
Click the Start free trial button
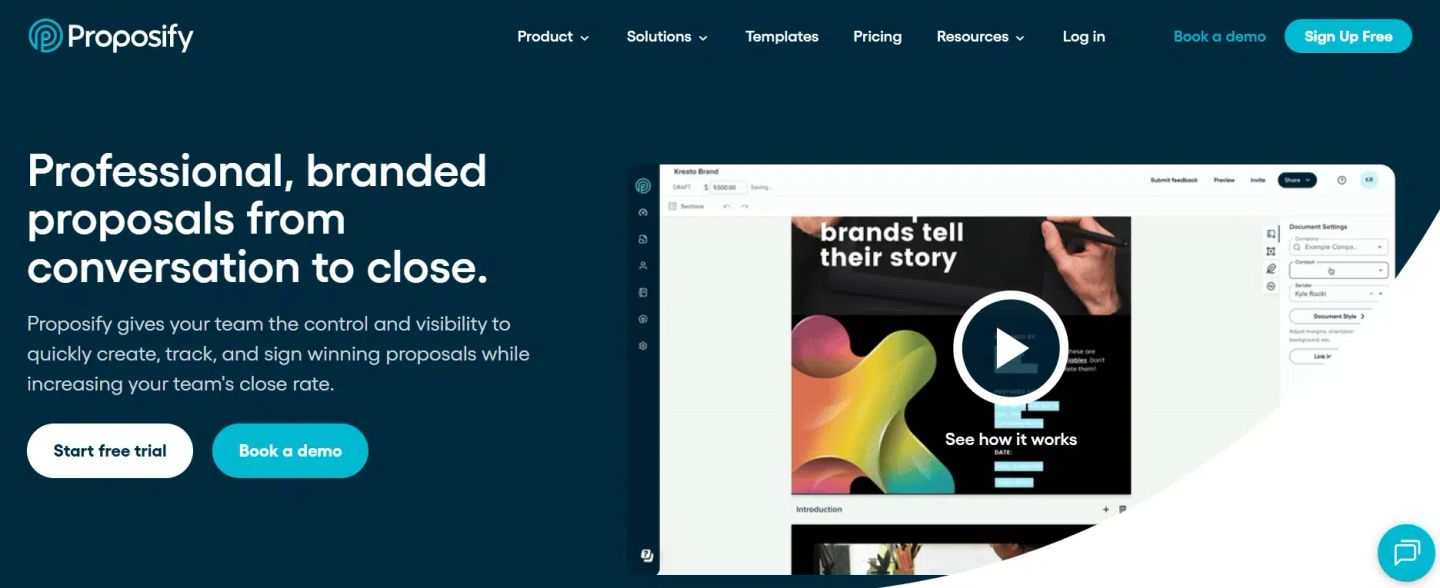[110, 451]
